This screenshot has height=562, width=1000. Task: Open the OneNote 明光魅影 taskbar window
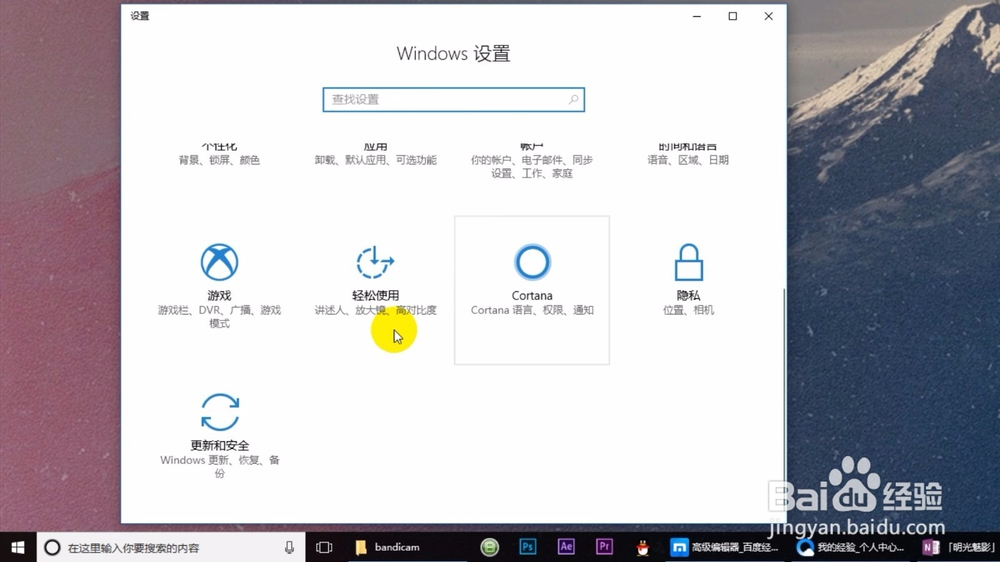959,547
